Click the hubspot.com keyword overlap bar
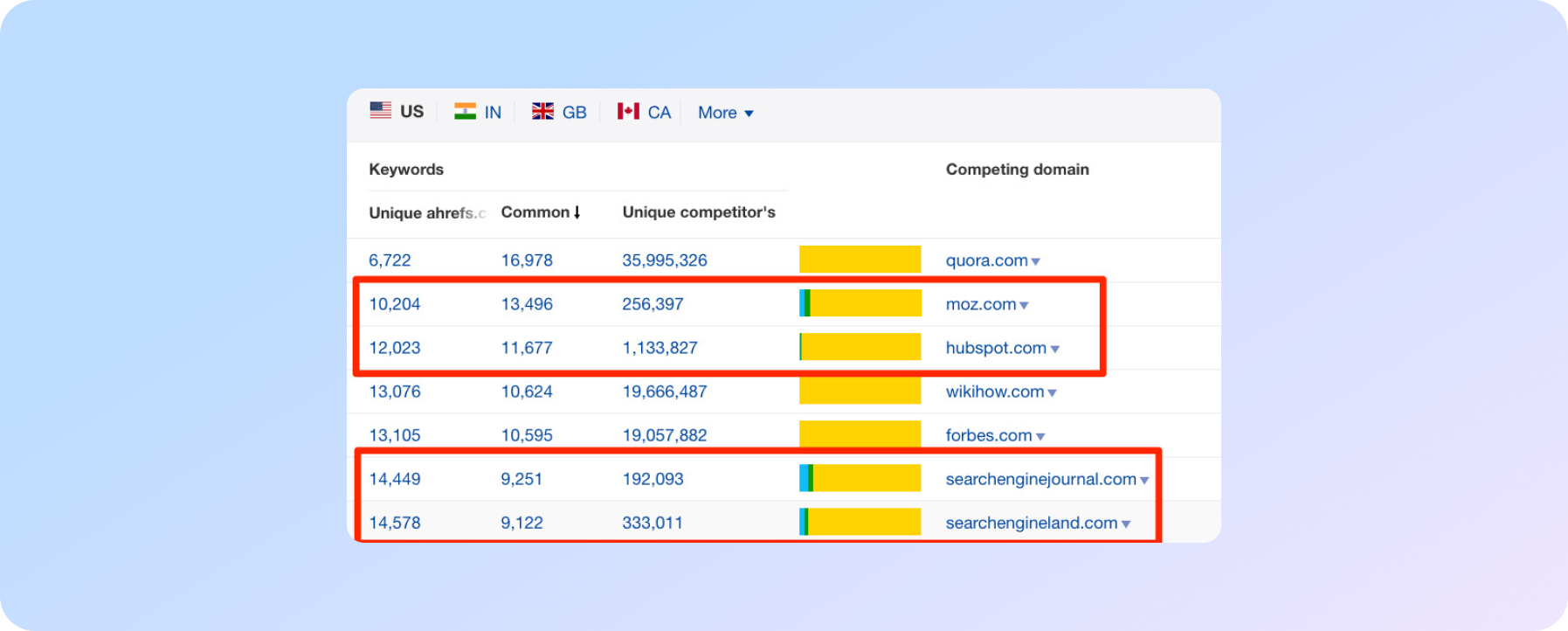 tap(860, 347)
